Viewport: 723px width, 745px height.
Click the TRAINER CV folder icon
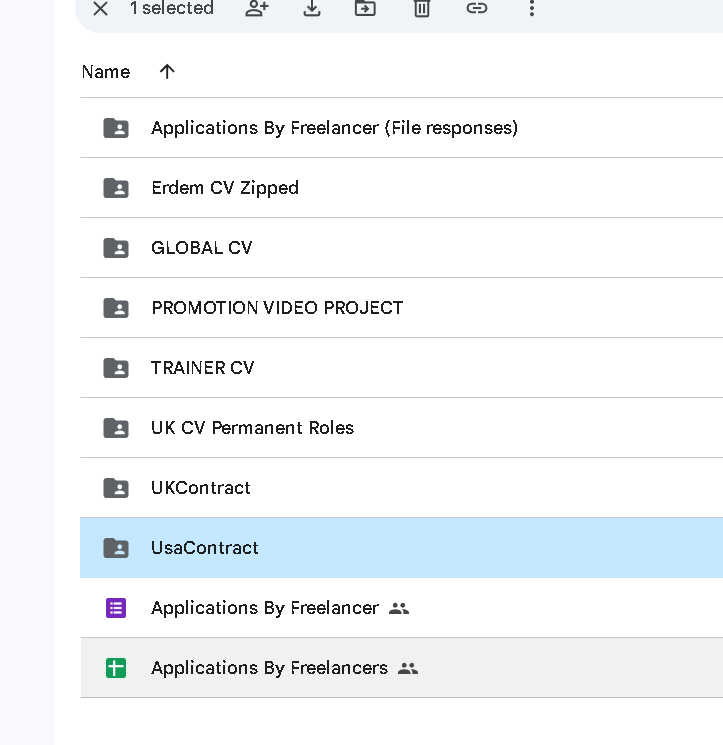click(x=116, y=368)
